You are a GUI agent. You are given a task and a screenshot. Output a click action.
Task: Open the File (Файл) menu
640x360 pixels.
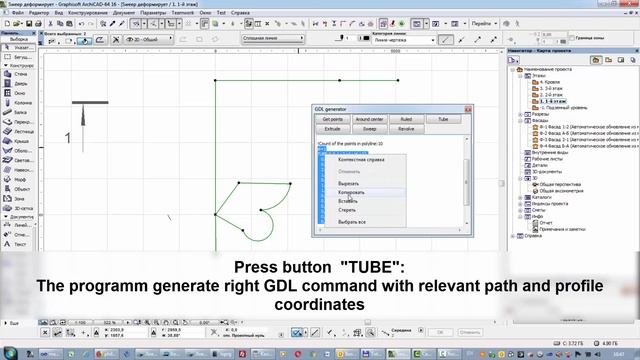[18, 13]
